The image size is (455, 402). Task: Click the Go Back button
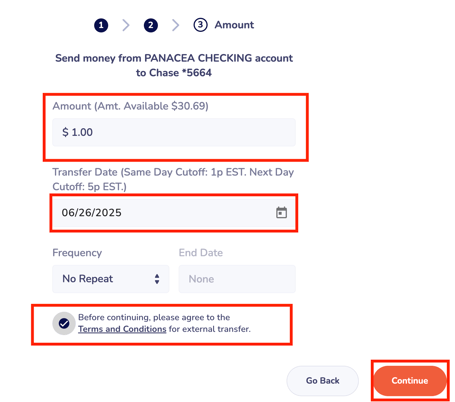tap(323, 381)
